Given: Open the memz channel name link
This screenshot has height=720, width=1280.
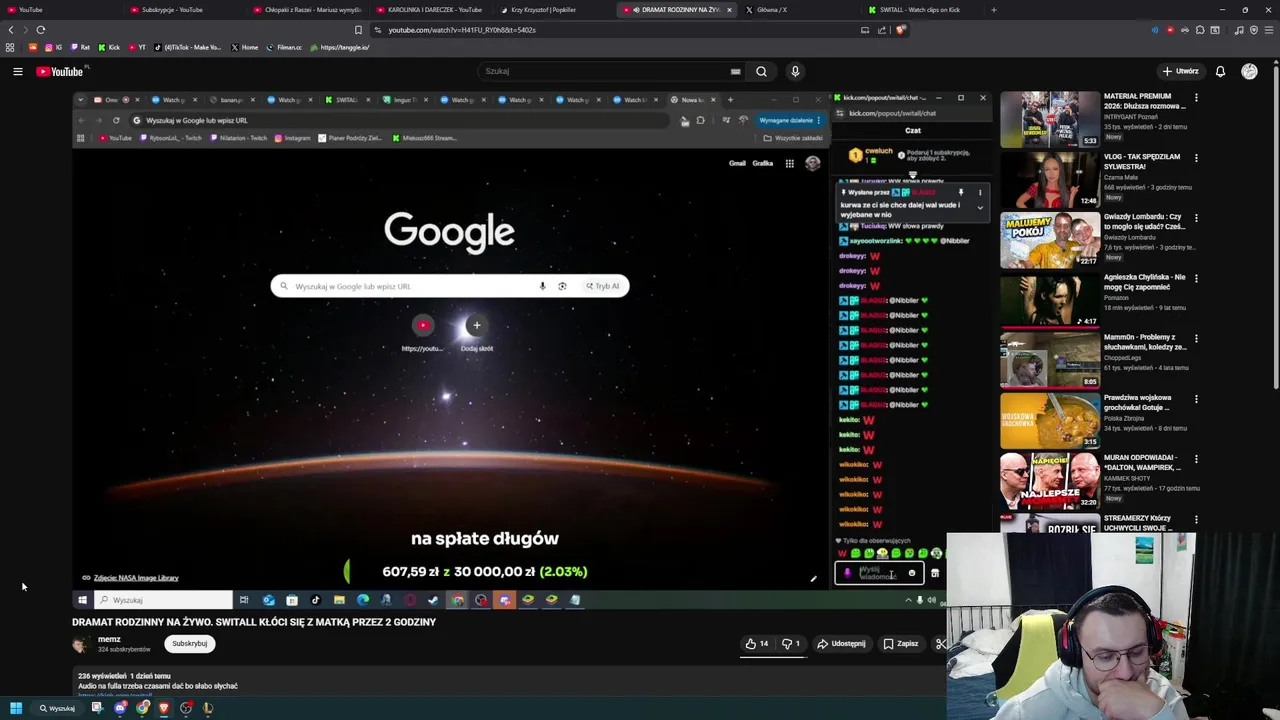Looking at the screenshot, I should 109,639.
